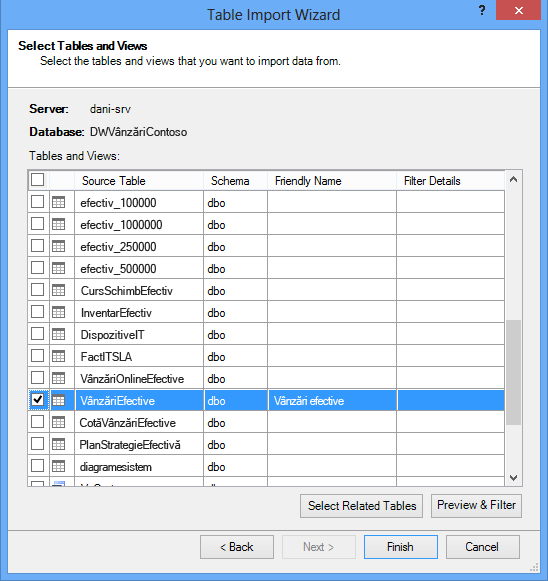Select the 'VânzăriEfective' source table name

pos(117,401)
